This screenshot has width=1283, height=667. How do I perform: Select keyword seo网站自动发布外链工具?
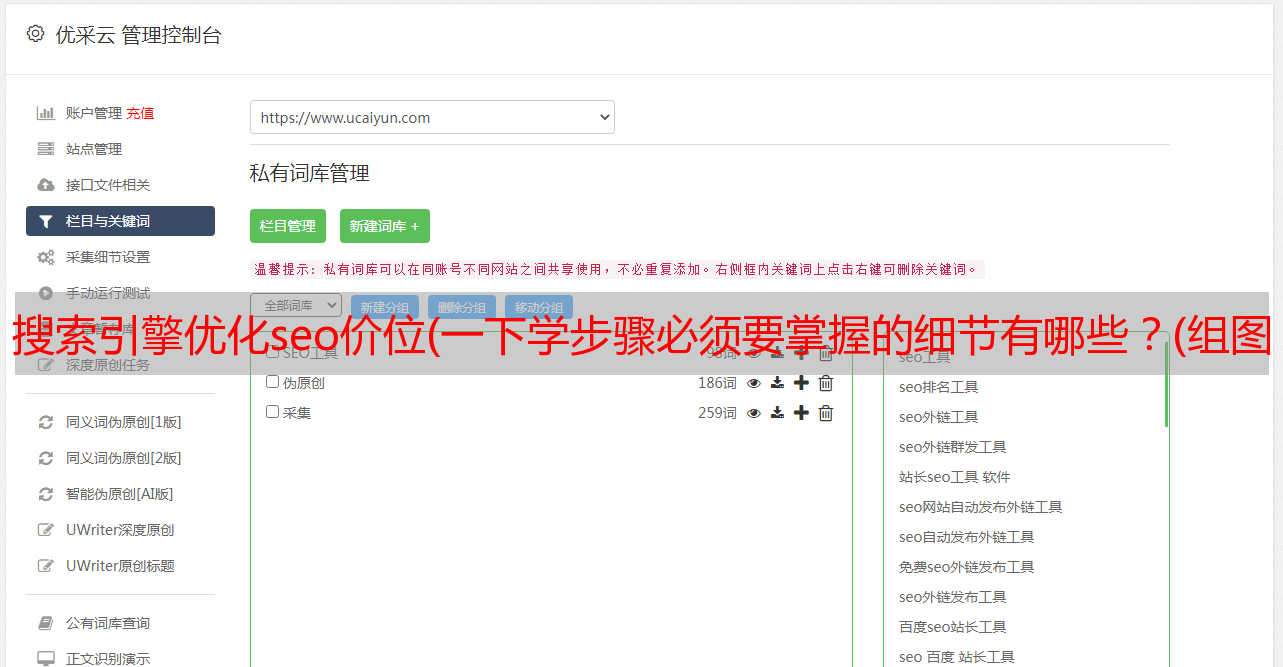coord(980,507)
